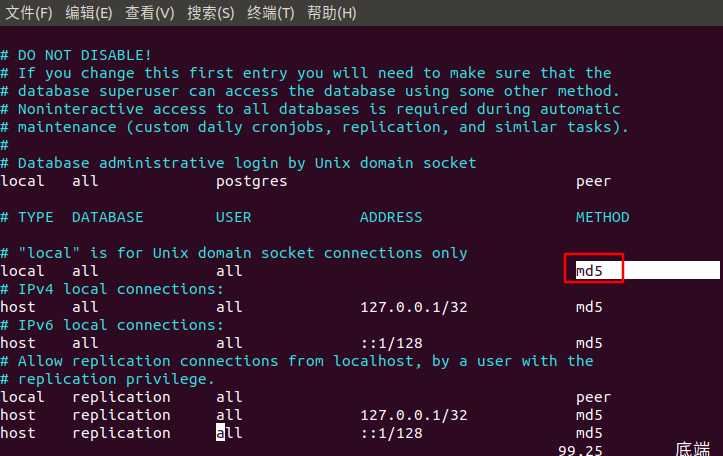
Task: Click the cursor-highlighted "all" on the last line
Action: [229, 433]
